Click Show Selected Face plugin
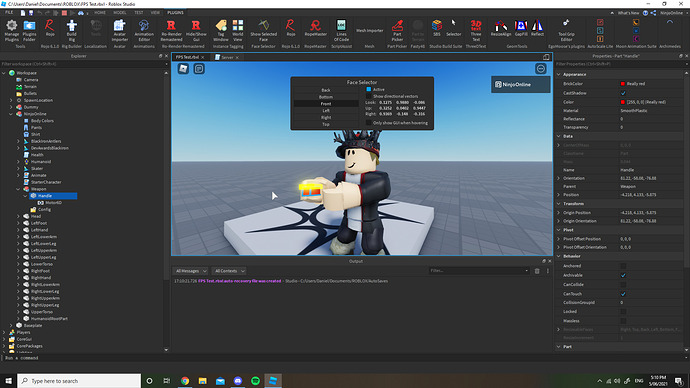The image size is (690, 388). click(x=264, y=30)
